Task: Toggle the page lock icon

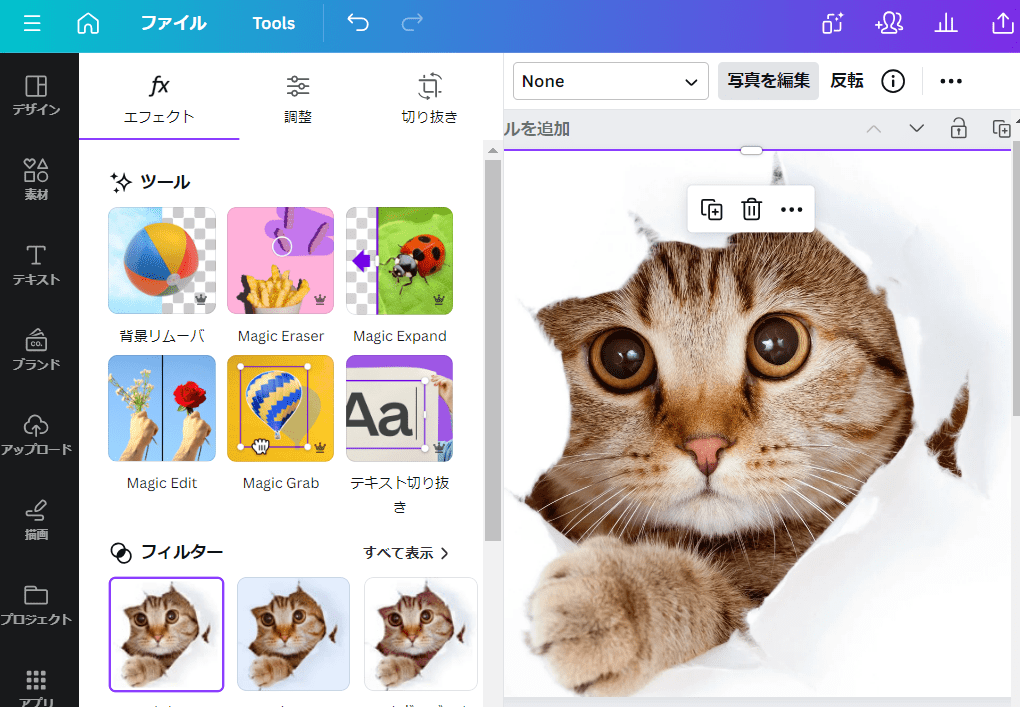Action: (958, 128)
